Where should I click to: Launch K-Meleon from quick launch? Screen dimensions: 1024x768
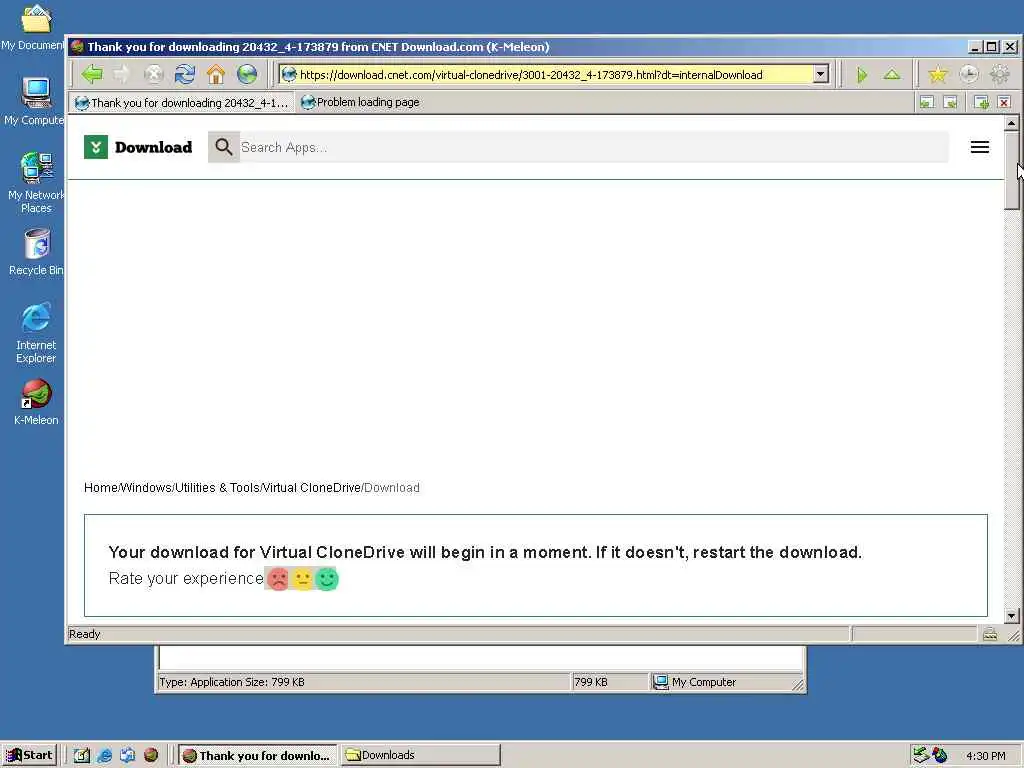[x=151, y=755]
